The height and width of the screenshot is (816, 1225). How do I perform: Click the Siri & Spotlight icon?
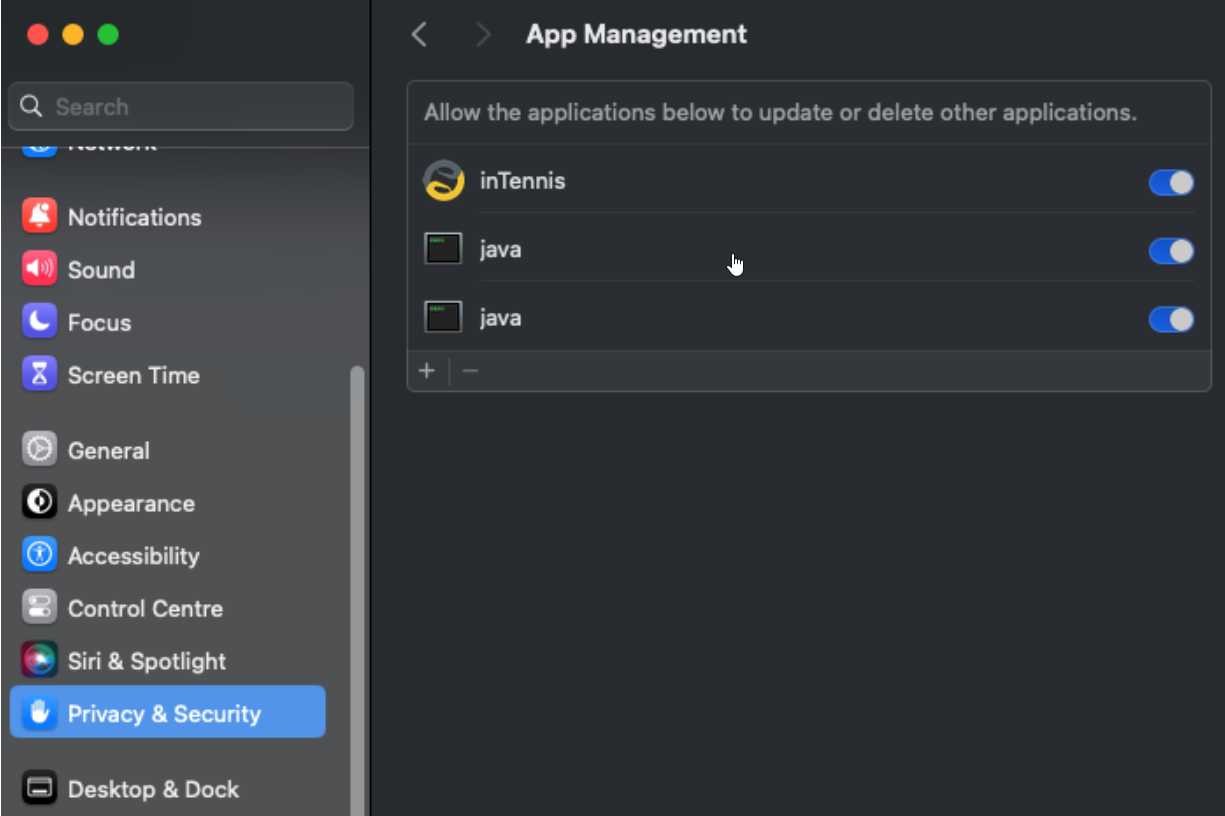tap(40, 660)
